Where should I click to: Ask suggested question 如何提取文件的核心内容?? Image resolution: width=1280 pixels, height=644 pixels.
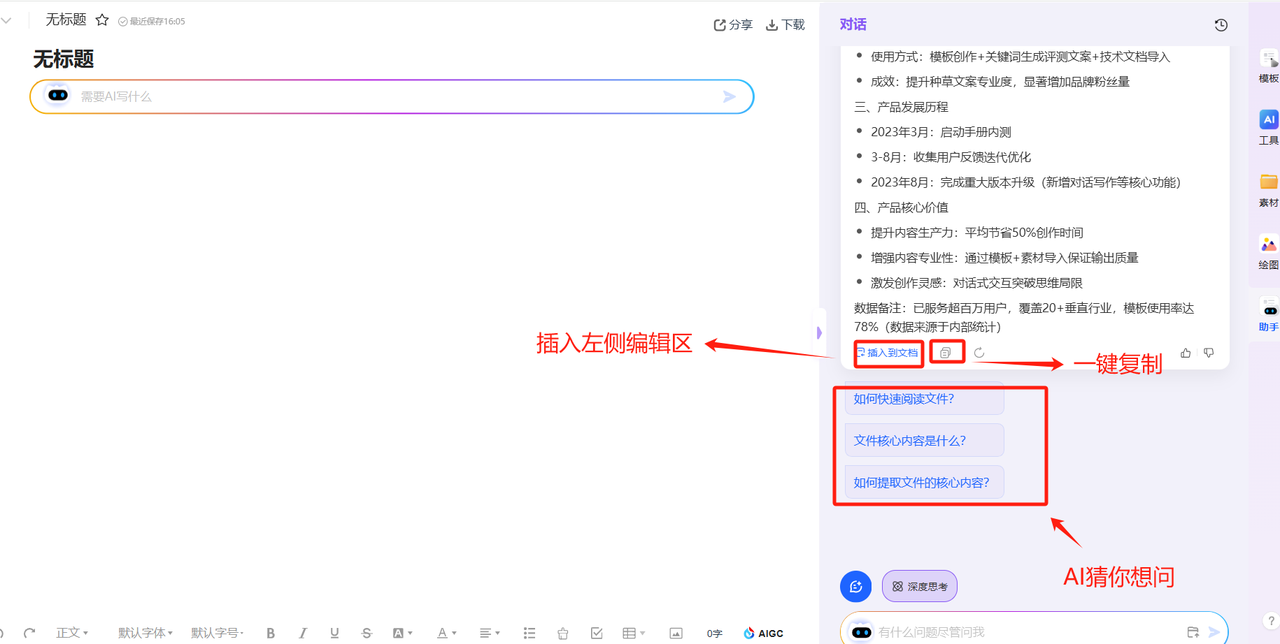[924, 482]
